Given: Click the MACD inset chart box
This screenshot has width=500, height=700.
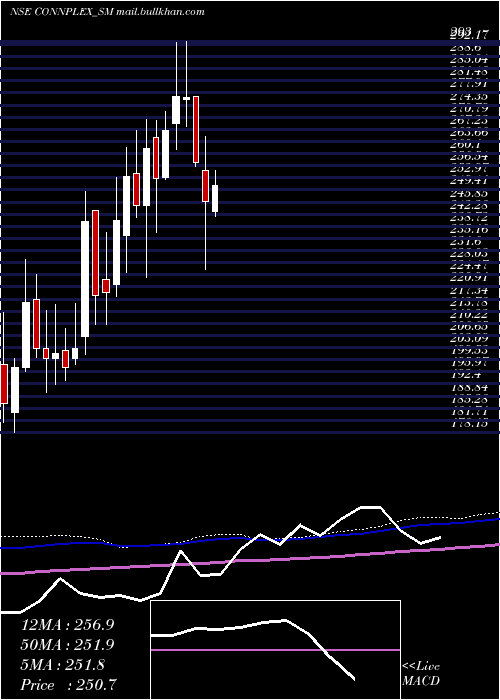Looking at the screenshot, I should (275, 650).
